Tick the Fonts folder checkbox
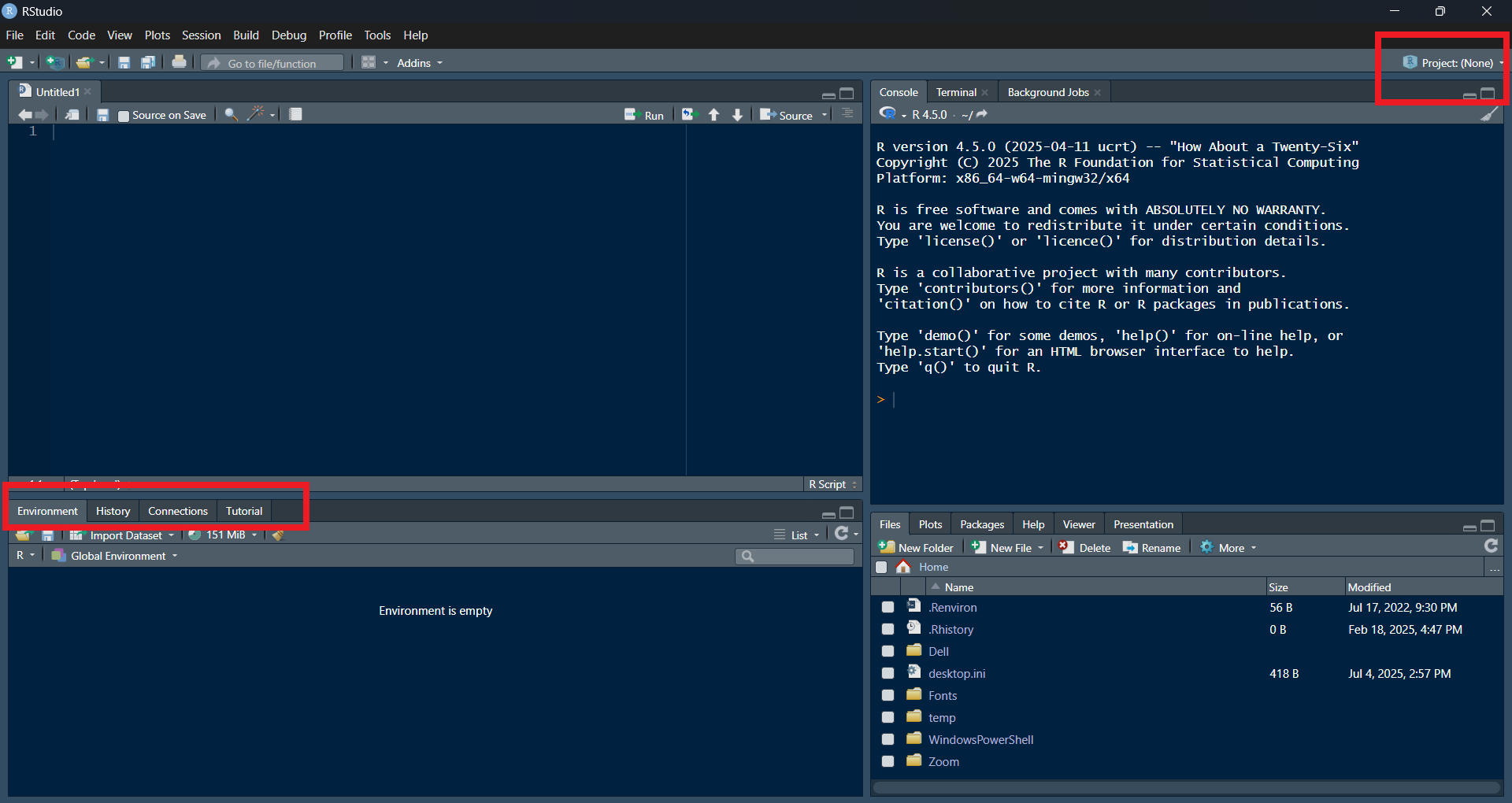The height and width of the screenshot is (803, 1512). click(x=888, y=695)
